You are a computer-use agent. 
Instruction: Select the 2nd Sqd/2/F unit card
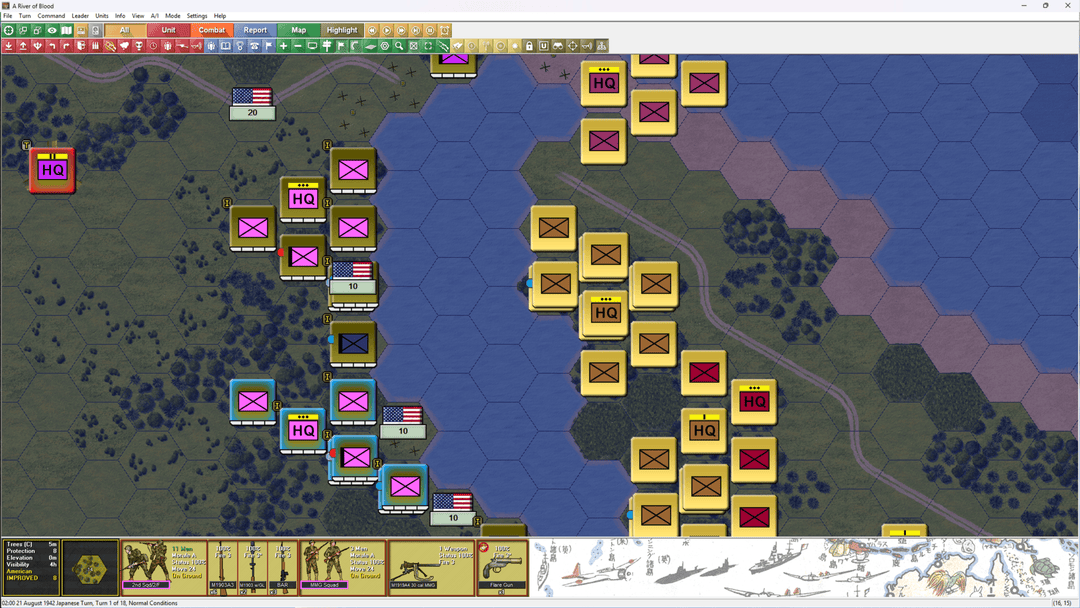[x=164, y=568]
